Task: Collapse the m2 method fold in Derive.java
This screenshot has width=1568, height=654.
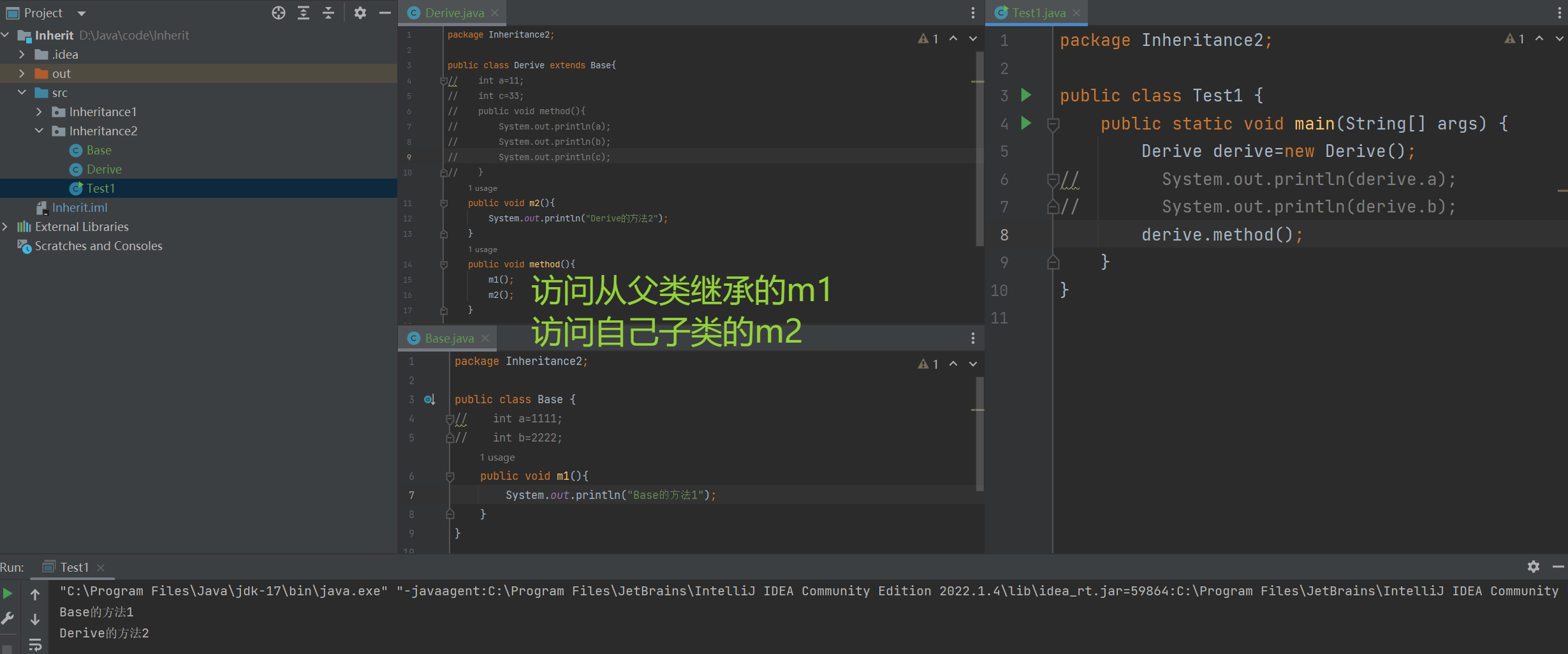Action: (x=443, y=203)
